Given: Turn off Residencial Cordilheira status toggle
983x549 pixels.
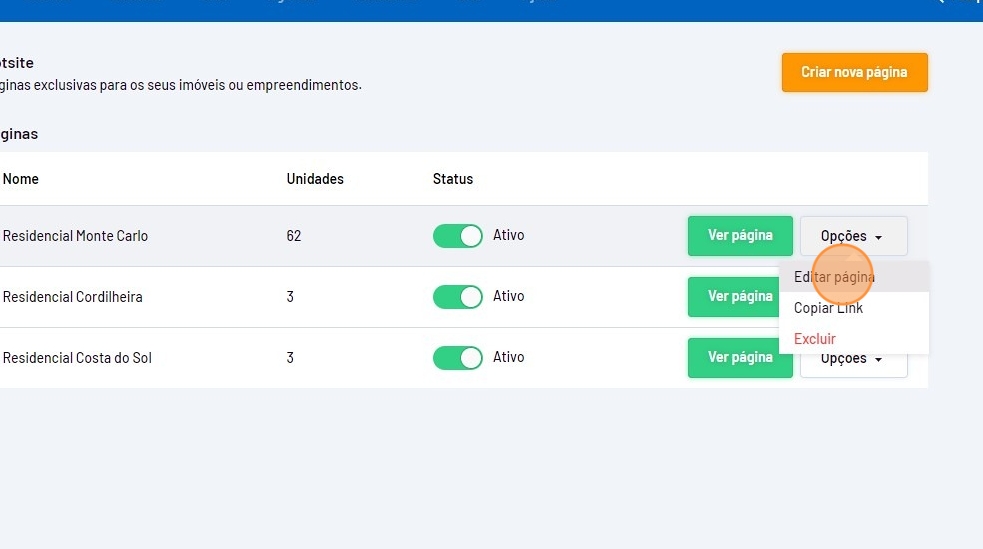Looking at the screenshot, I should point(457,297).
